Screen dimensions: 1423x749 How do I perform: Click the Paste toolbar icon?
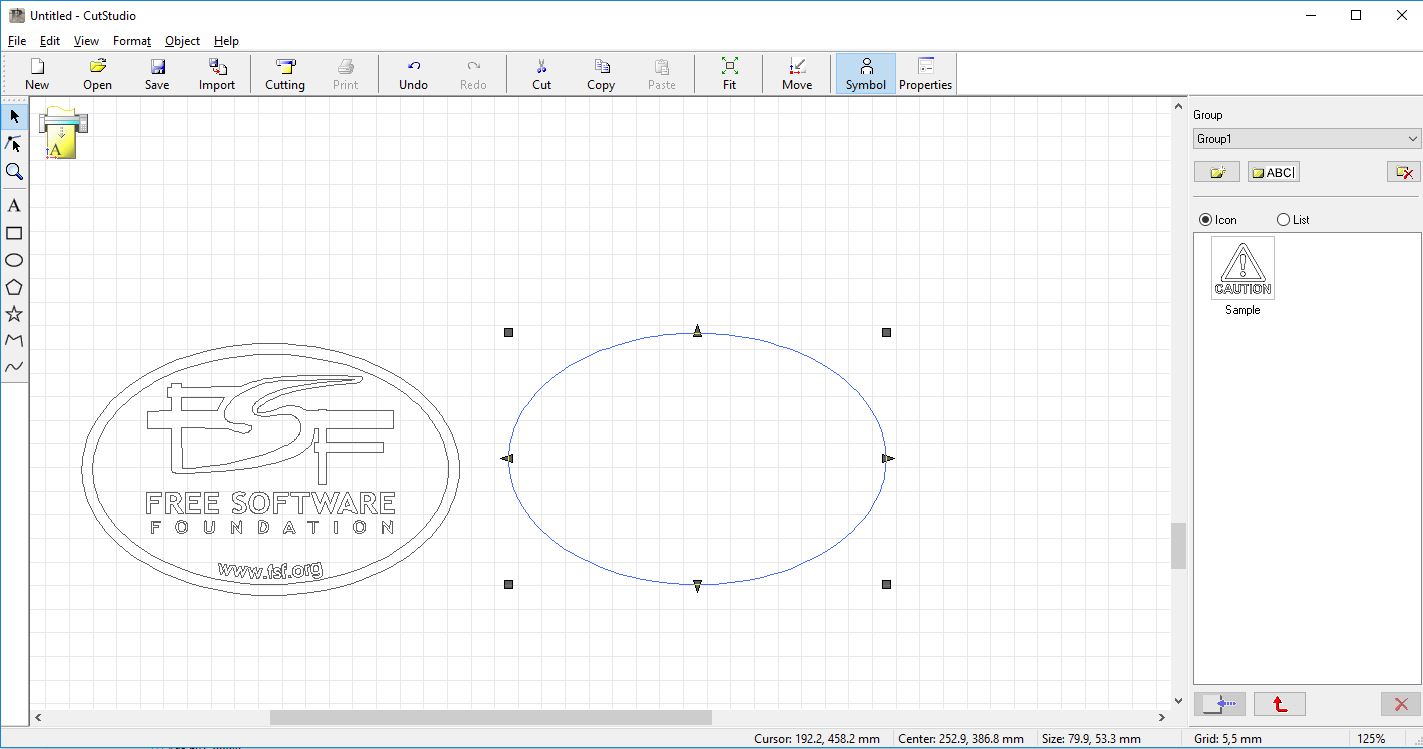coord(661,74)
